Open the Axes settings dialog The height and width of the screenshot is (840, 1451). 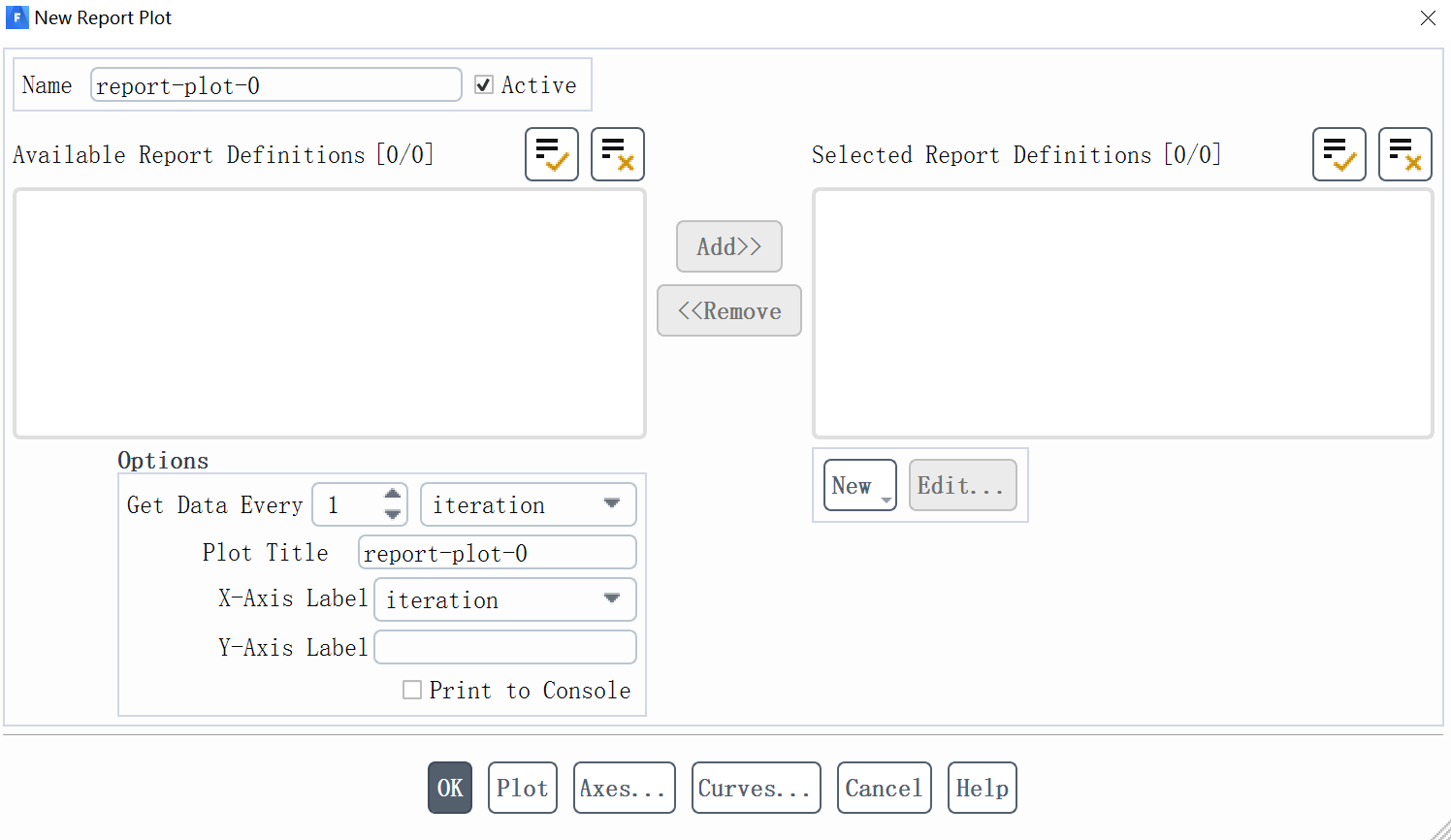(624, 788)
